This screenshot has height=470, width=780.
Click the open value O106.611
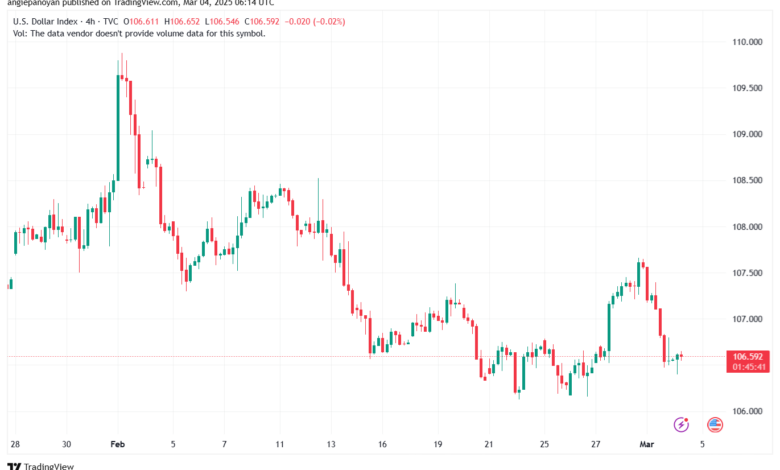click(141, 21)
